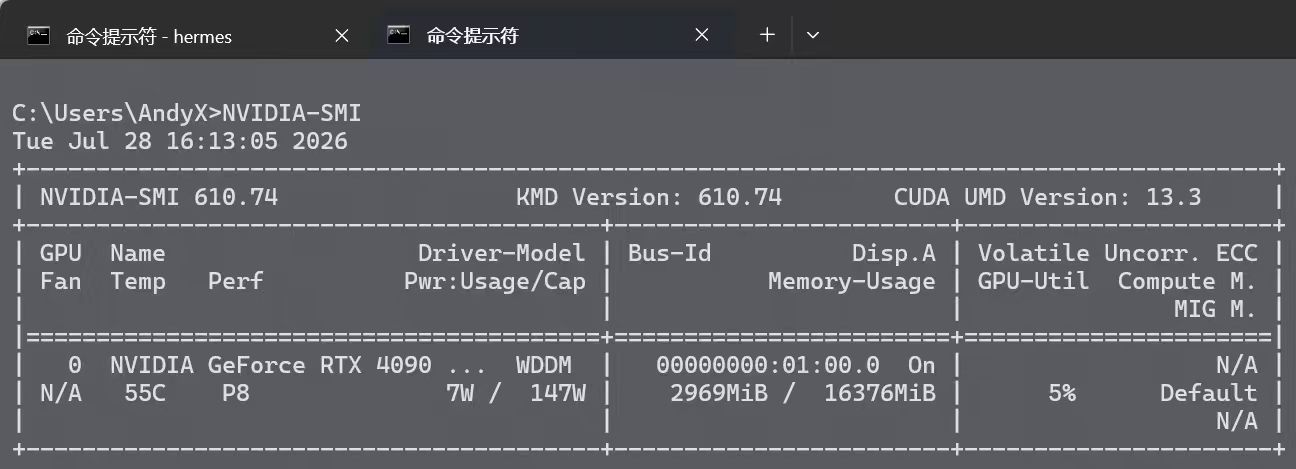This screenshot has height=469, width=1296.
Task: Open the profile dropdown chevron
Action: click(x=813, y=35)
